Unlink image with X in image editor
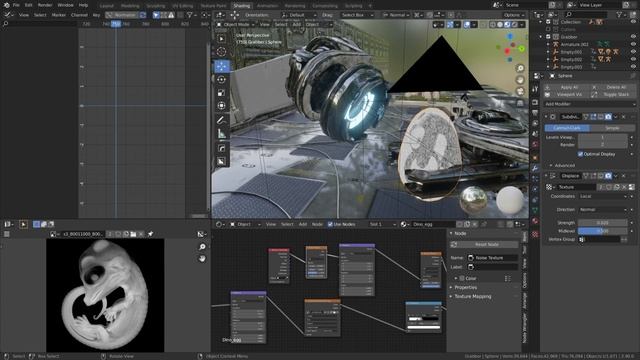Viewport: 640px width, 360px height. (x=141, y=234)
